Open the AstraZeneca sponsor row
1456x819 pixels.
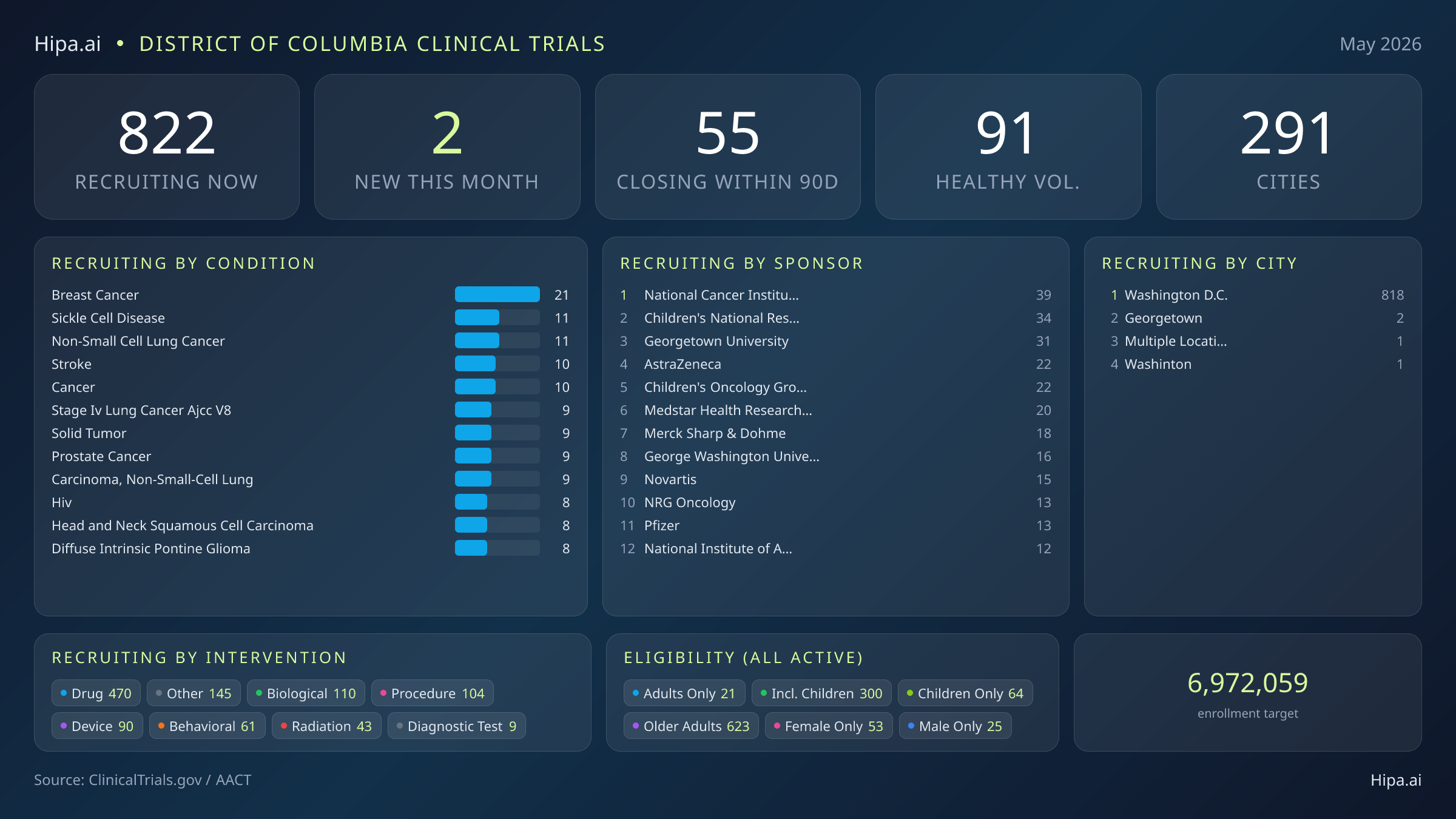tap(835, 364)
